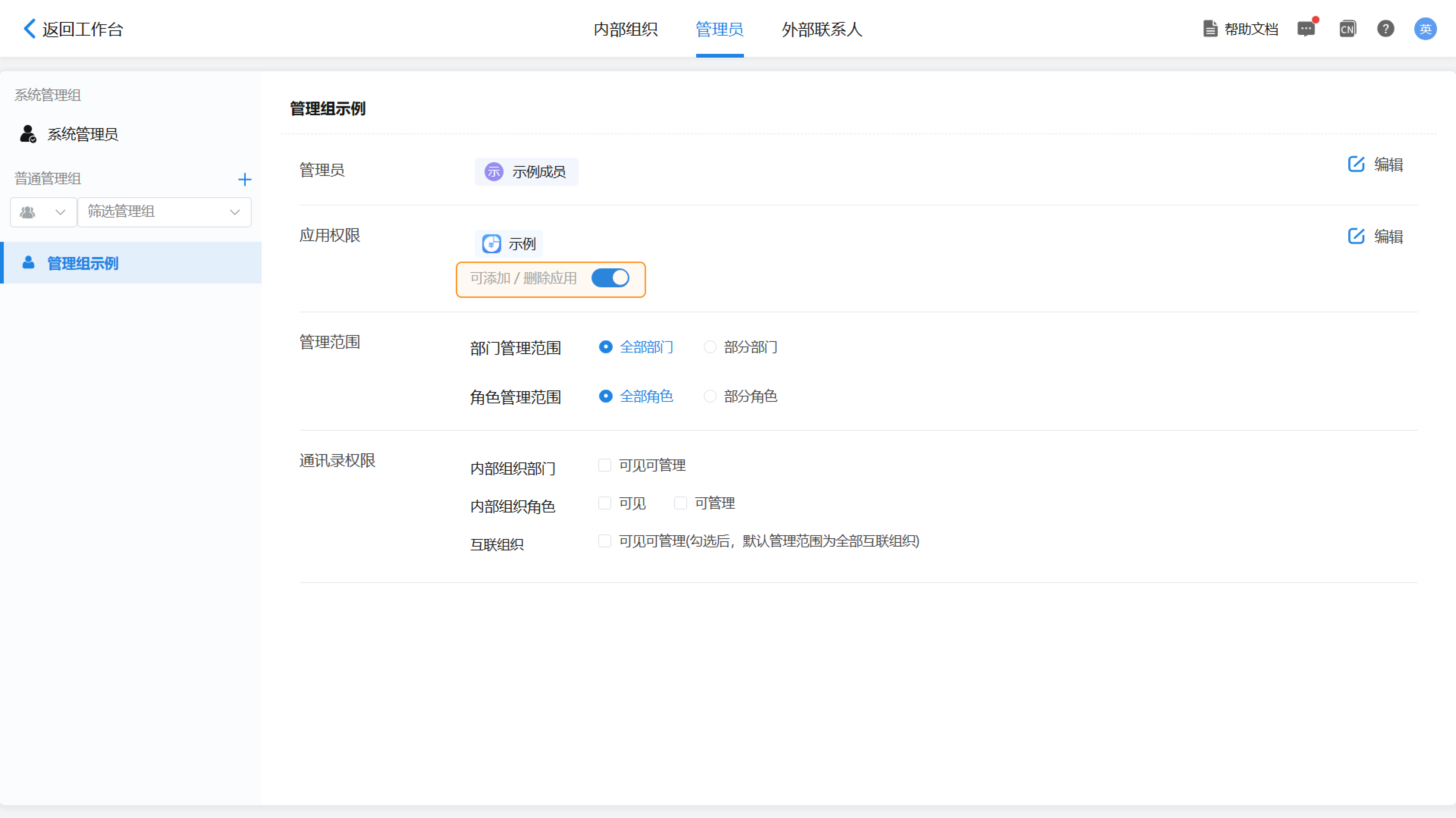Click 帮助文档 link text

[x=1251, y=29]
